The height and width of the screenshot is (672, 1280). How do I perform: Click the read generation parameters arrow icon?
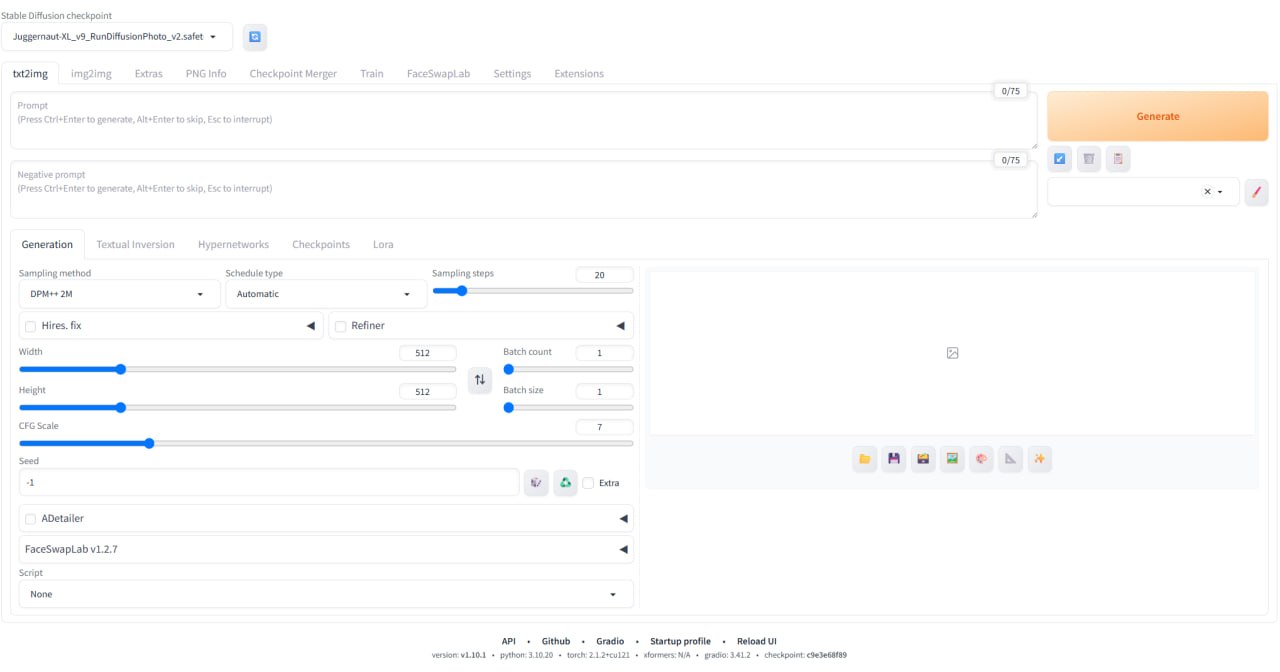click(1060, 159)
